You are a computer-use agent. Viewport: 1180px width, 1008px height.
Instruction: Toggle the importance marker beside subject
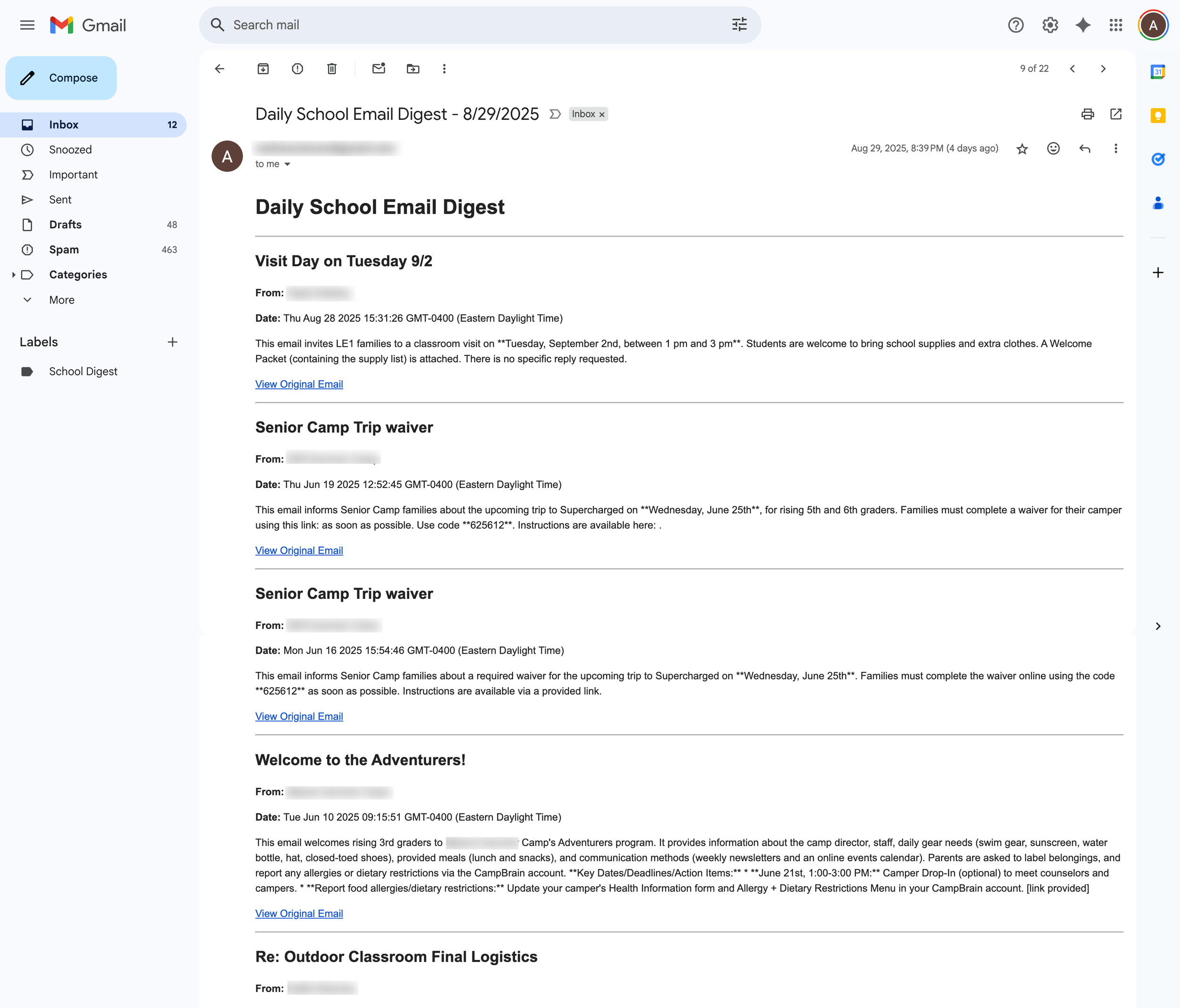555,114
